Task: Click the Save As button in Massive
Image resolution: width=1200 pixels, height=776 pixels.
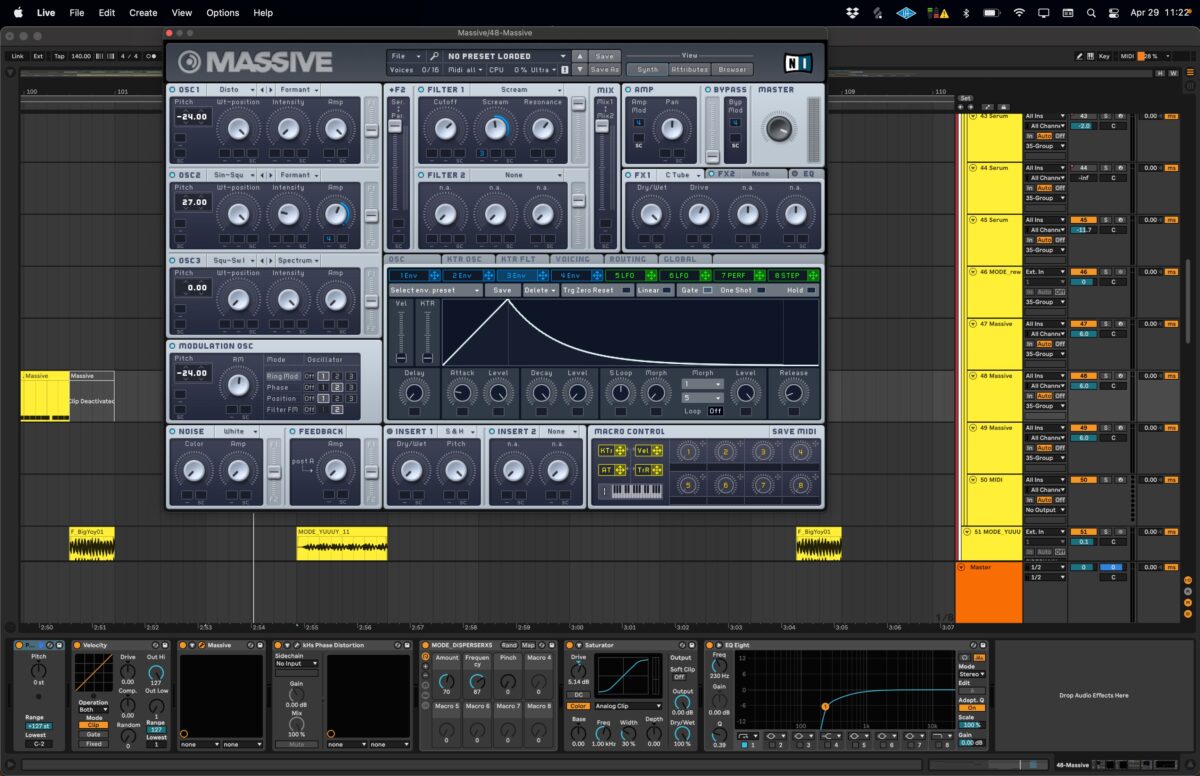Action: click(x=604, y=70)
